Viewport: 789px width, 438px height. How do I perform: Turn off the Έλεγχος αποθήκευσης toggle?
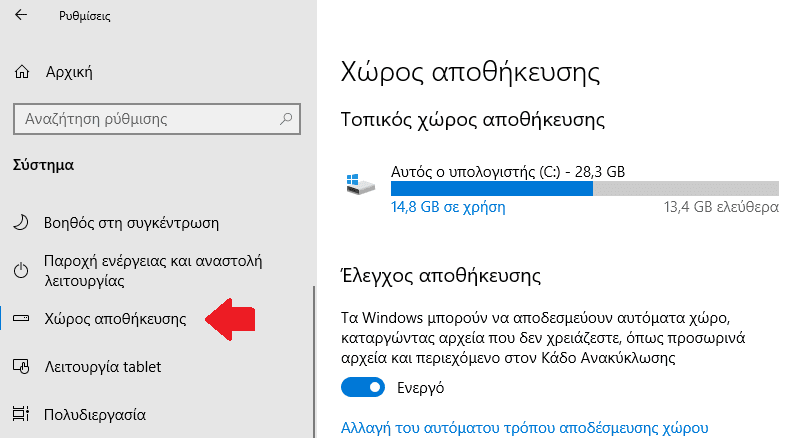(x=363, y=388)
